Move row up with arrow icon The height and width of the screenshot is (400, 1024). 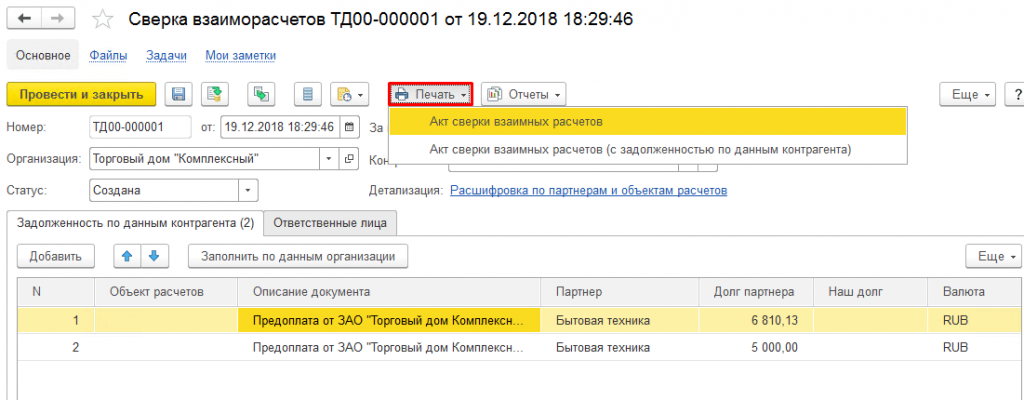click(x=127, y=256)
